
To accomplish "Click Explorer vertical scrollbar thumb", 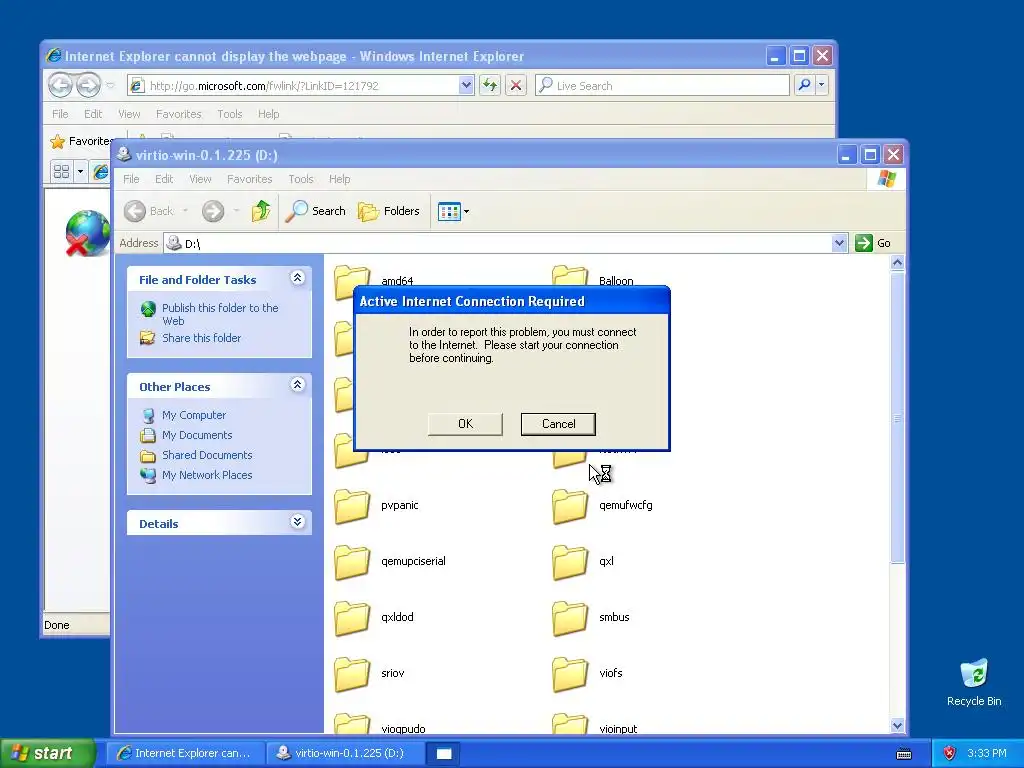I will (897, 417).
